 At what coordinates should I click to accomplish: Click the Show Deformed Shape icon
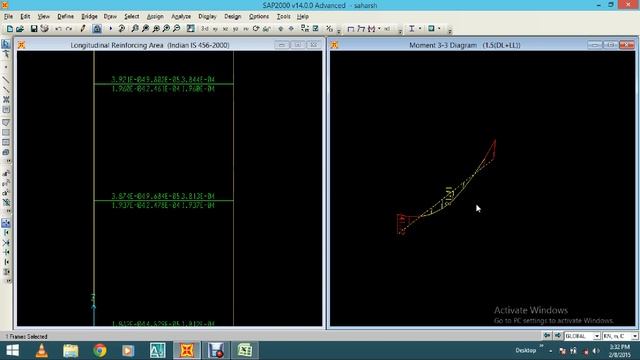(x=361, y=29)
